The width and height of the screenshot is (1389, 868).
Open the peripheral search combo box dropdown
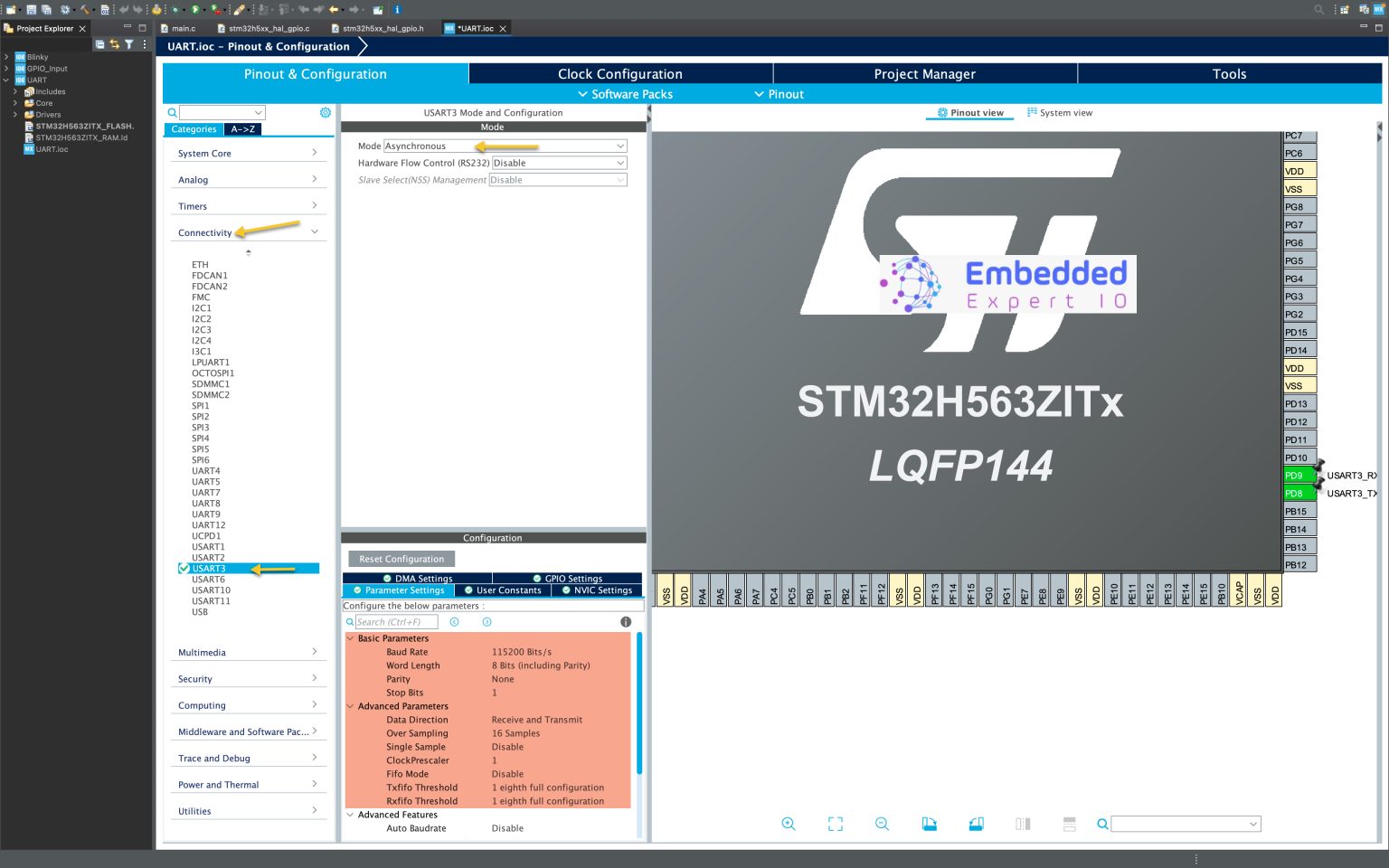coord(259,113)
